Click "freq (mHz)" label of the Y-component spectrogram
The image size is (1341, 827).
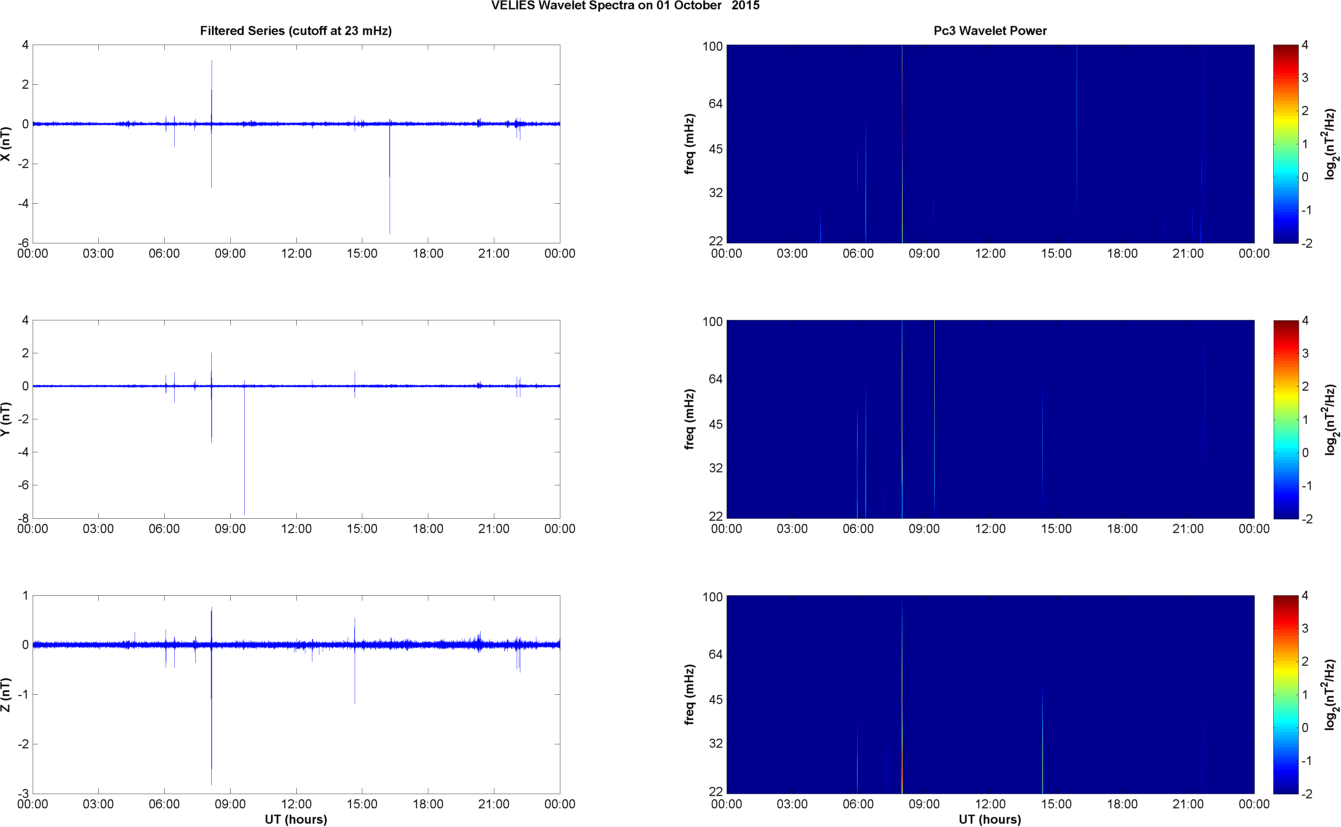click(691, 420)
